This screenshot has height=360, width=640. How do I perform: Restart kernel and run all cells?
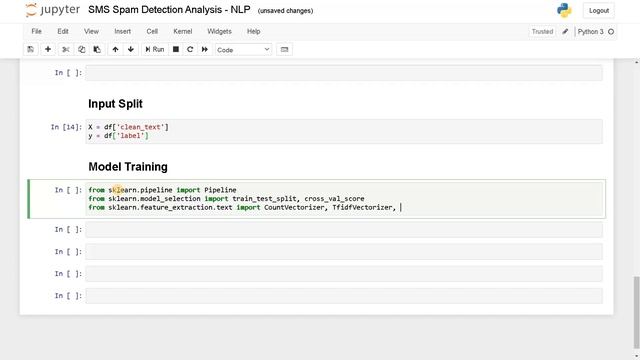point(204,49)
